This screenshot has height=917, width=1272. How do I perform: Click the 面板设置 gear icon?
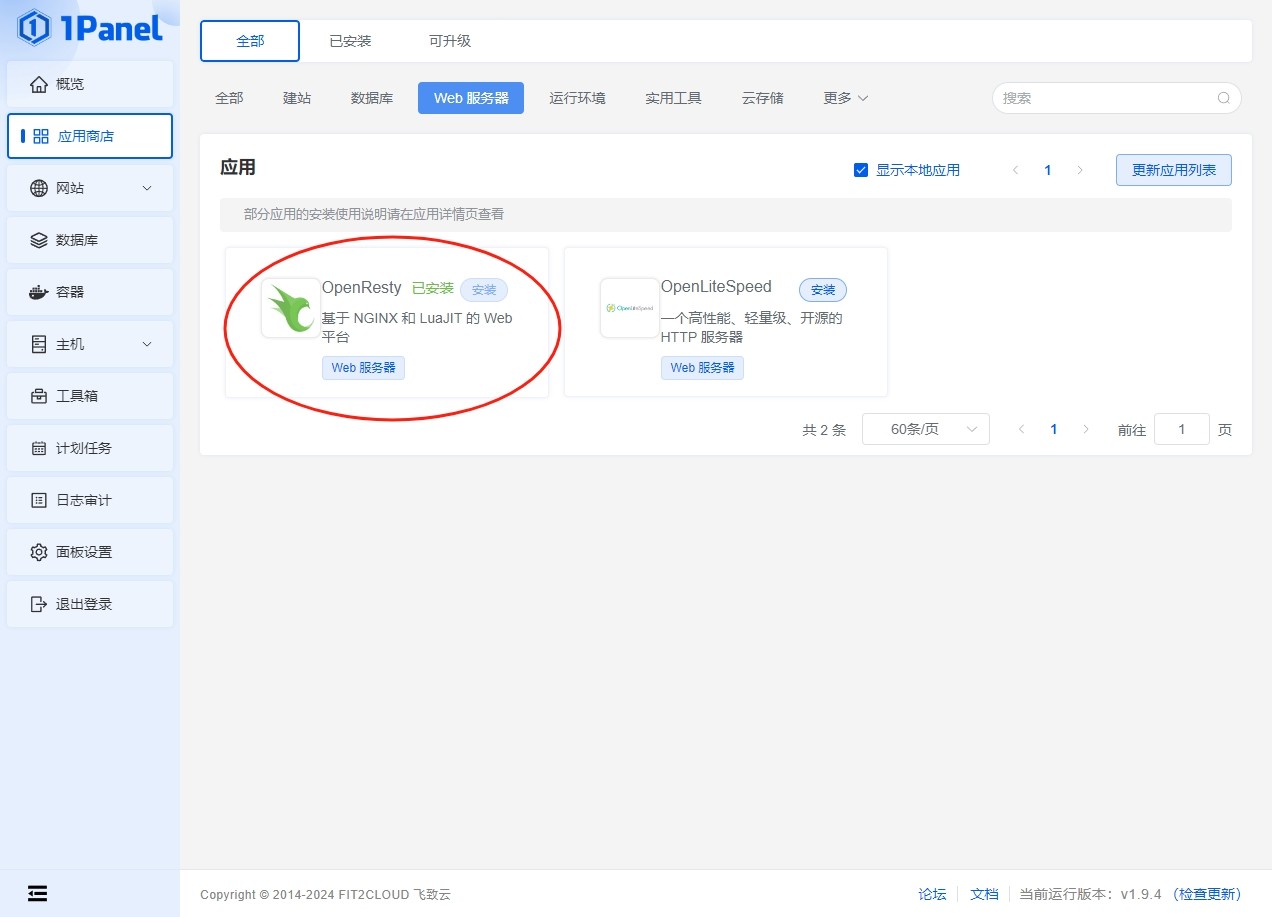click(x=39, y=552)
